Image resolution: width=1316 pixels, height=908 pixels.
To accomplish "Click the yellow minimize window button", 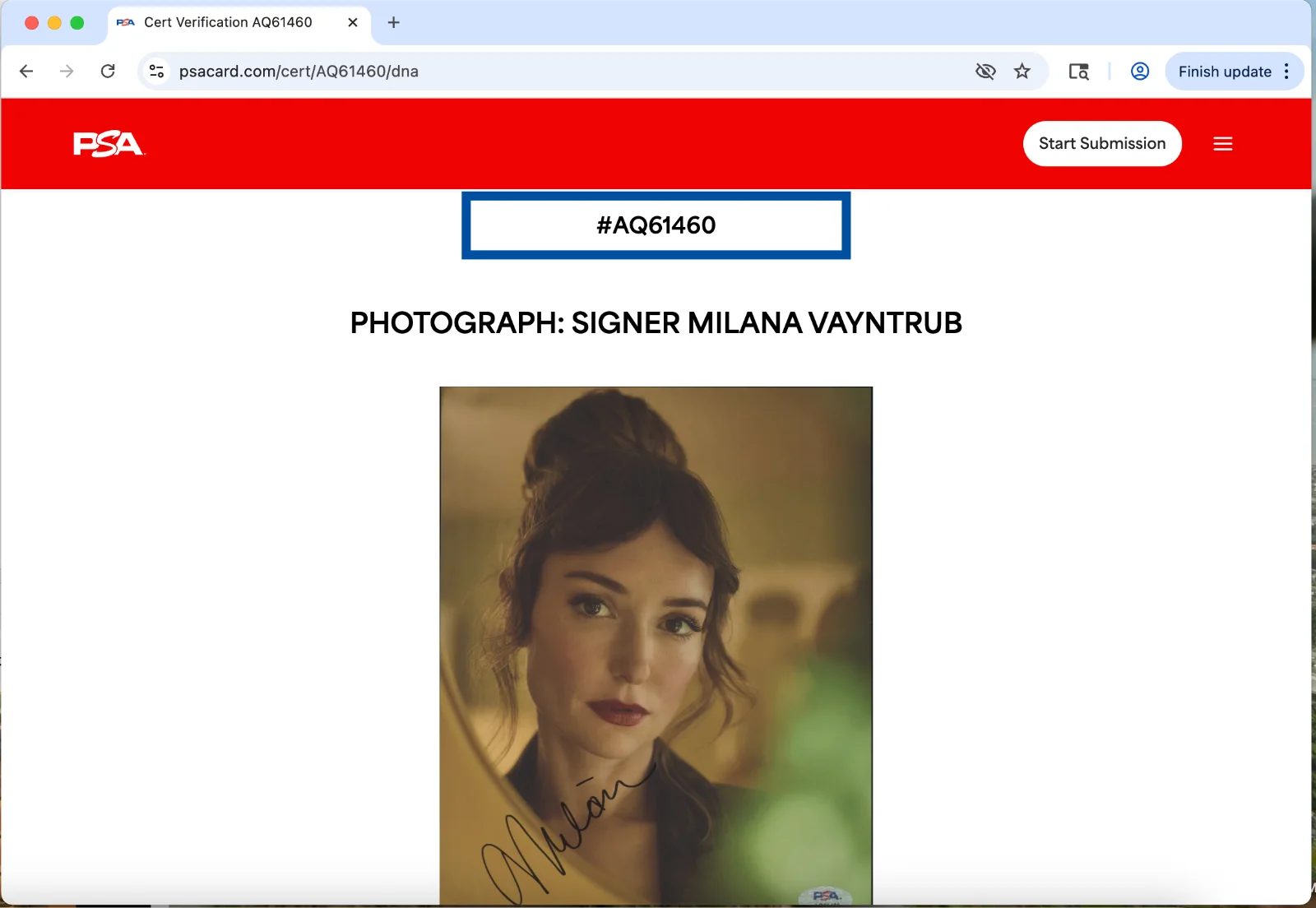I will pyautogui.click(x=54, y=22).
